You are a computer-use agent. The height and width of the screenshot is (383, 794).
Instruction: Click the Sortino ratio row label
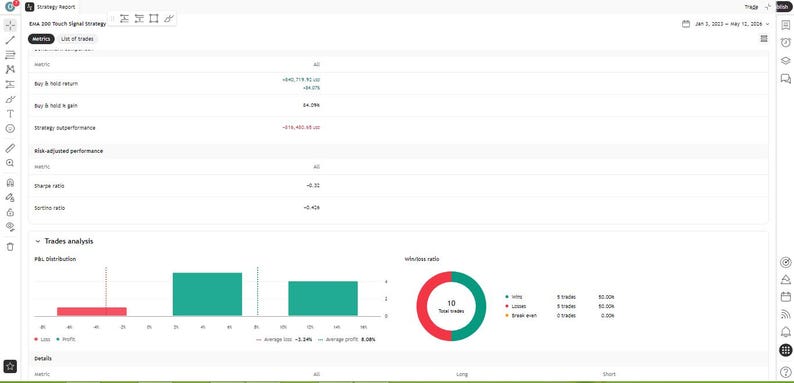(x=50, y=208)
